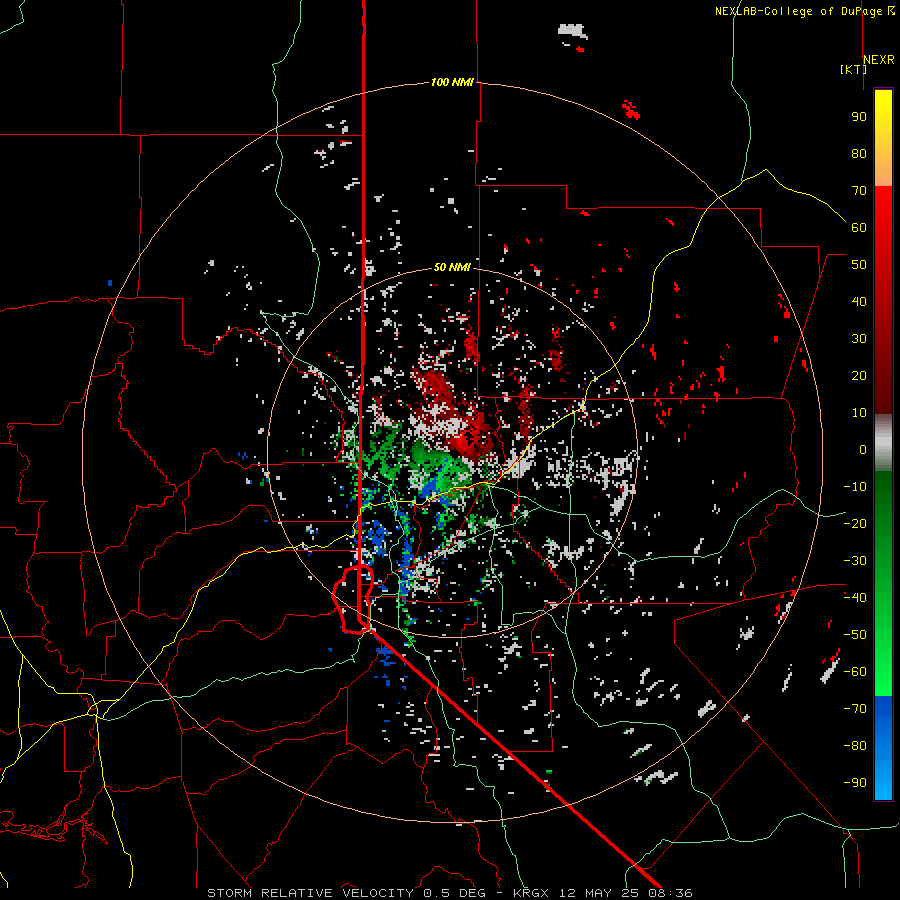
Task: Click the 50 NMI range ring label
Action: (452, 267)
